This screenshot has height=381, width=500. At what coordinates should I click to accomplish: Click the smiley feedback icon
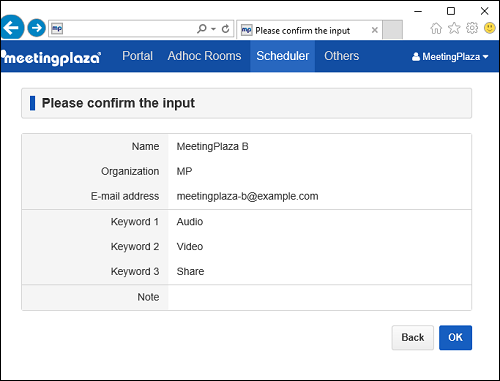tap(489, 28)
